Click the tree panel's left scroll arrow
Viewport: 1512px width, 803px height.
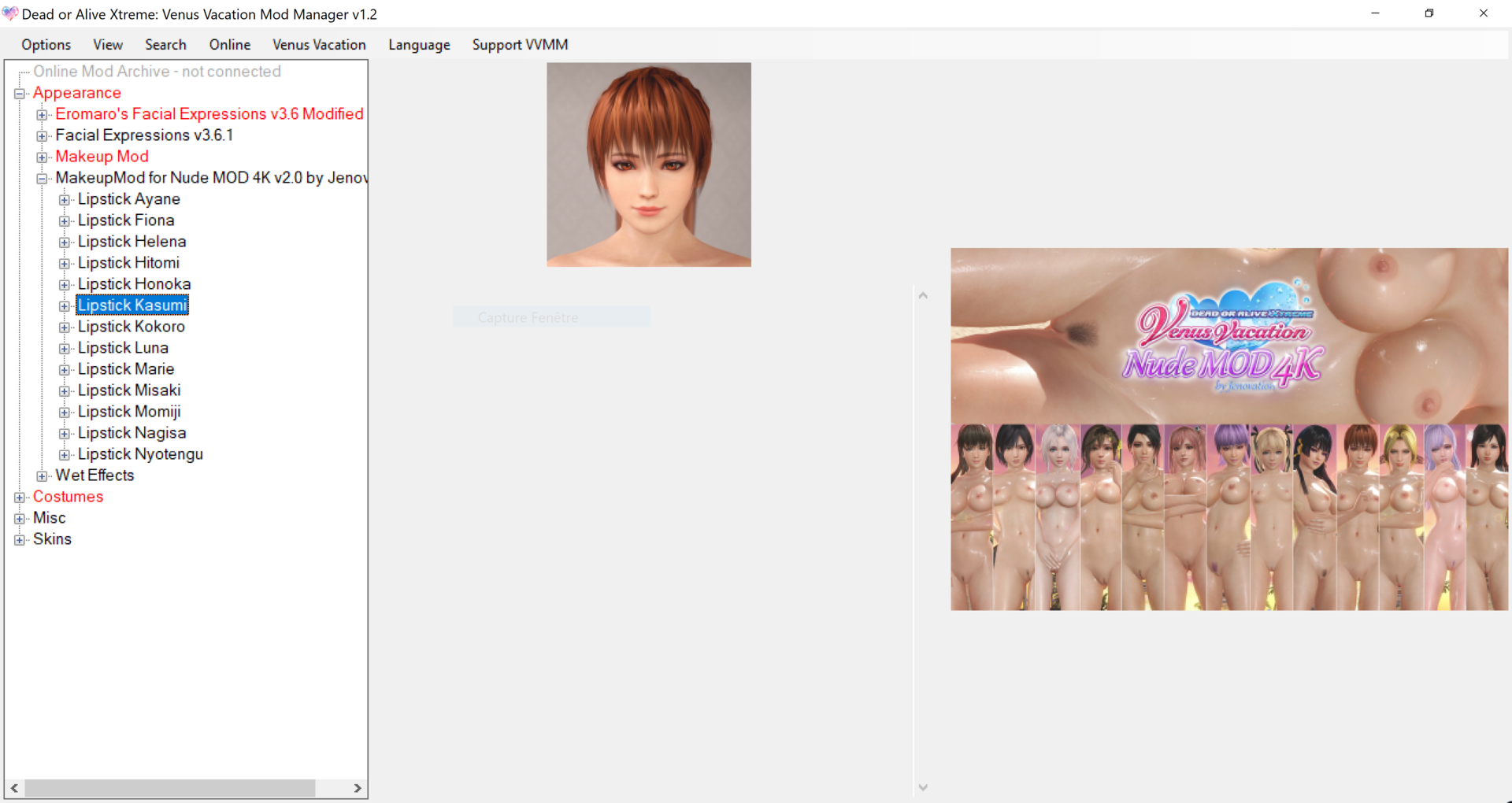(14, 788)
